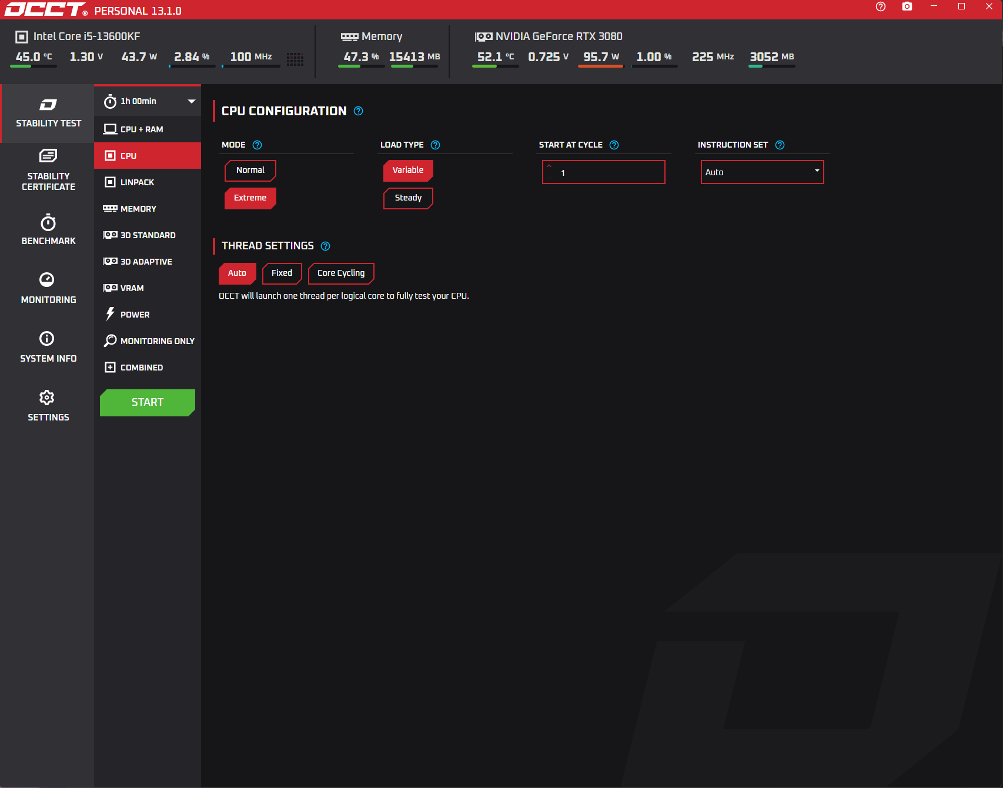Click the help icon beside CPU Configuration

click(359, 111)
